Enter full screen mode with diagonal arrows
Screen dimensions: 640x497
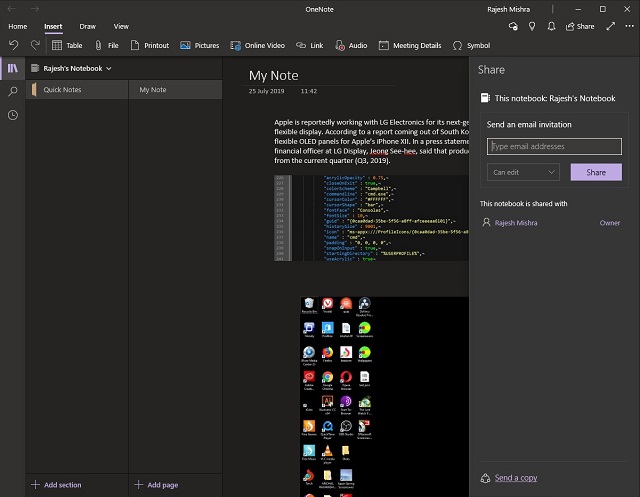tap(611, 27)
